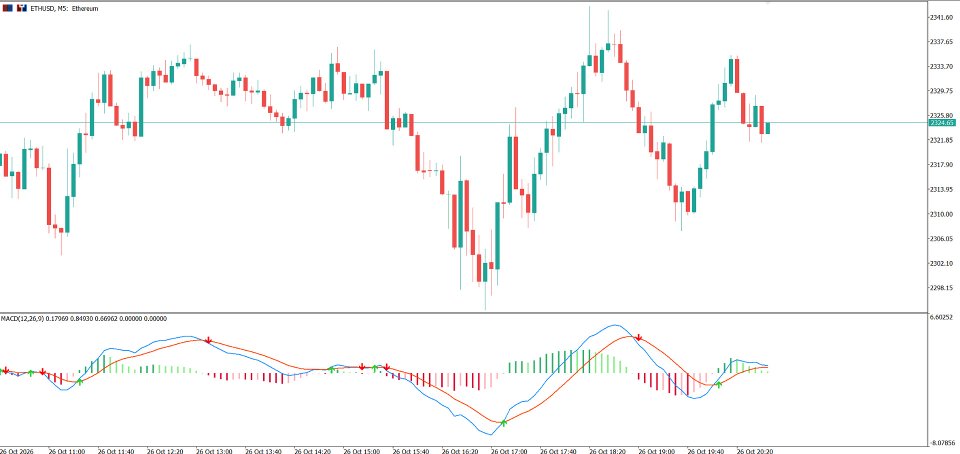Screen dimensions: 960x454
Task: Select the green MACD buy arrow near 11:00
Action: (80, 382)
